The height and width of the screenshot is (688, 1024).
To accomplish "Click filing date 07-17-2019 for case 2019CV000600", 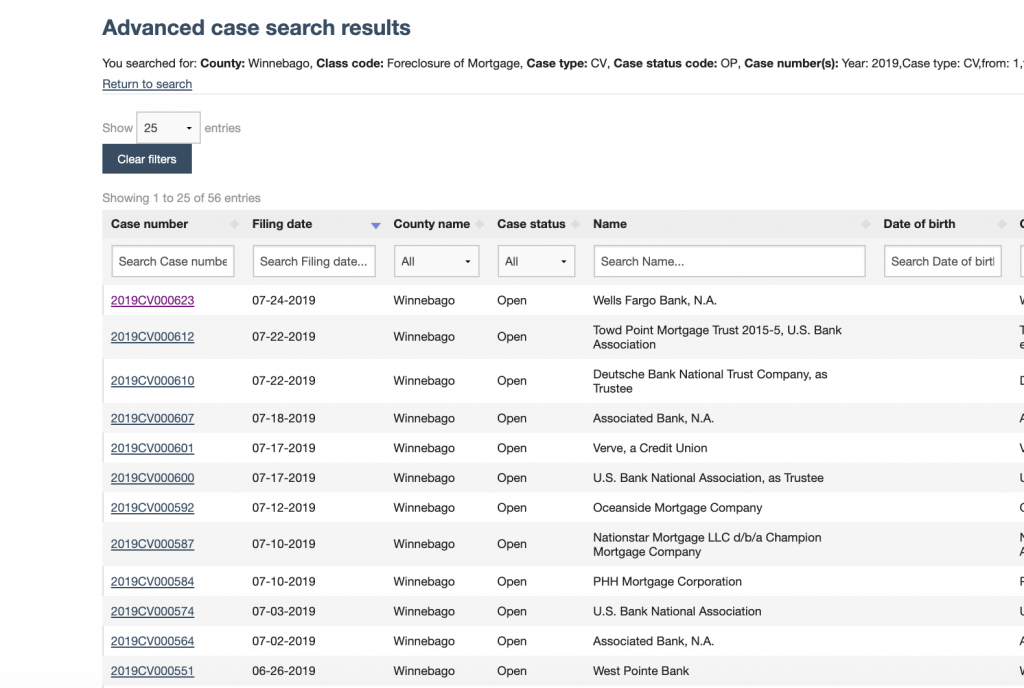I will pyautogui.click(x=283, y=478).
